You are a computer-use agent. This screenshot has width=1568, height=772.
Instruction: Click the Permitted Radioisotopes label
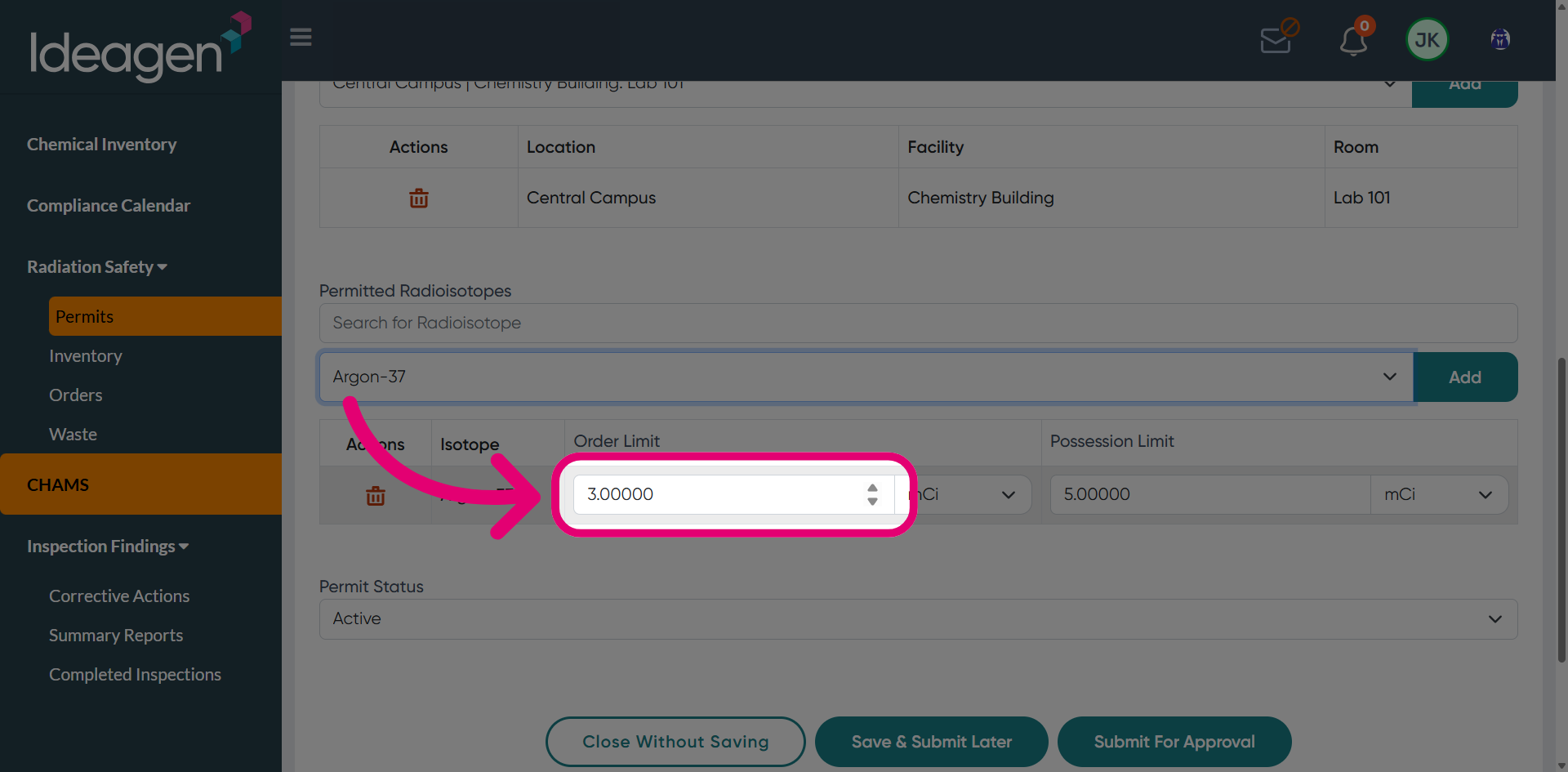415,291
